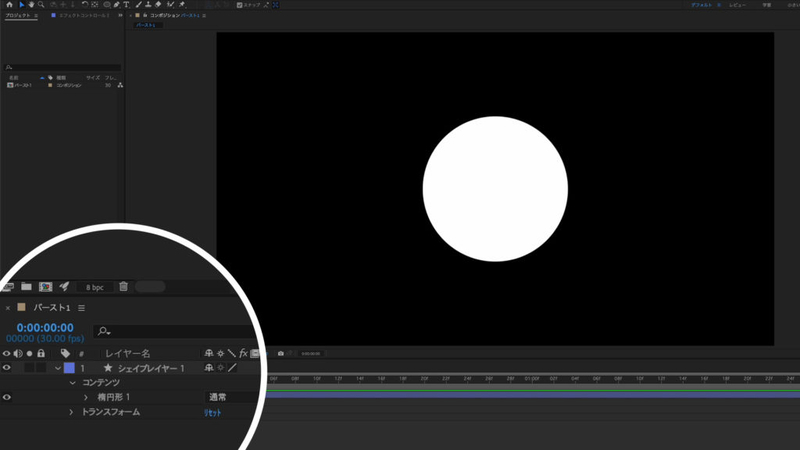Expand the 楕円形 1 group
Image resolution: width=800 pixels, height=450 pixels.
coord(86,397)
